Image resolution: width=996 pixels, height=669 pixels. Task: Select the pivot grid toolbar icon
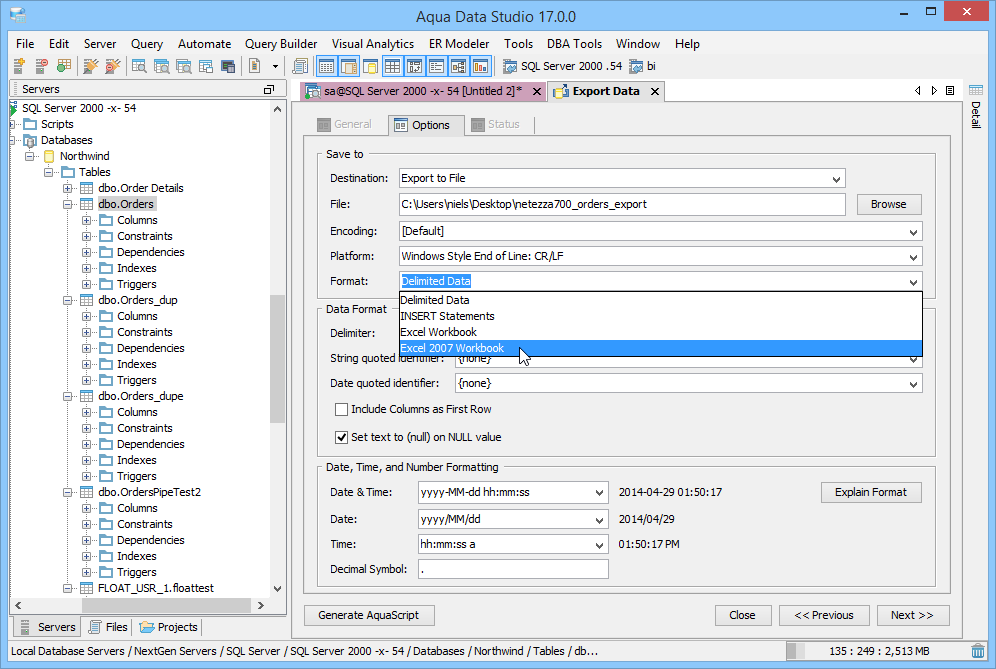[415, 66]
